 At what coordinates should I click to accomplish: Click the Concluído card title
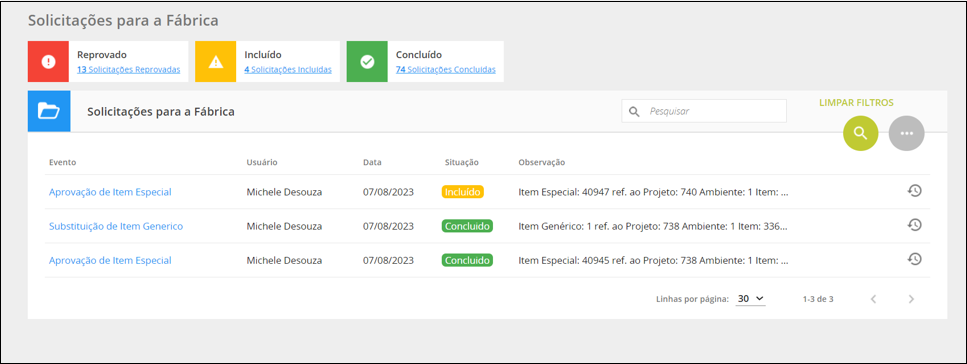(419, 54)
